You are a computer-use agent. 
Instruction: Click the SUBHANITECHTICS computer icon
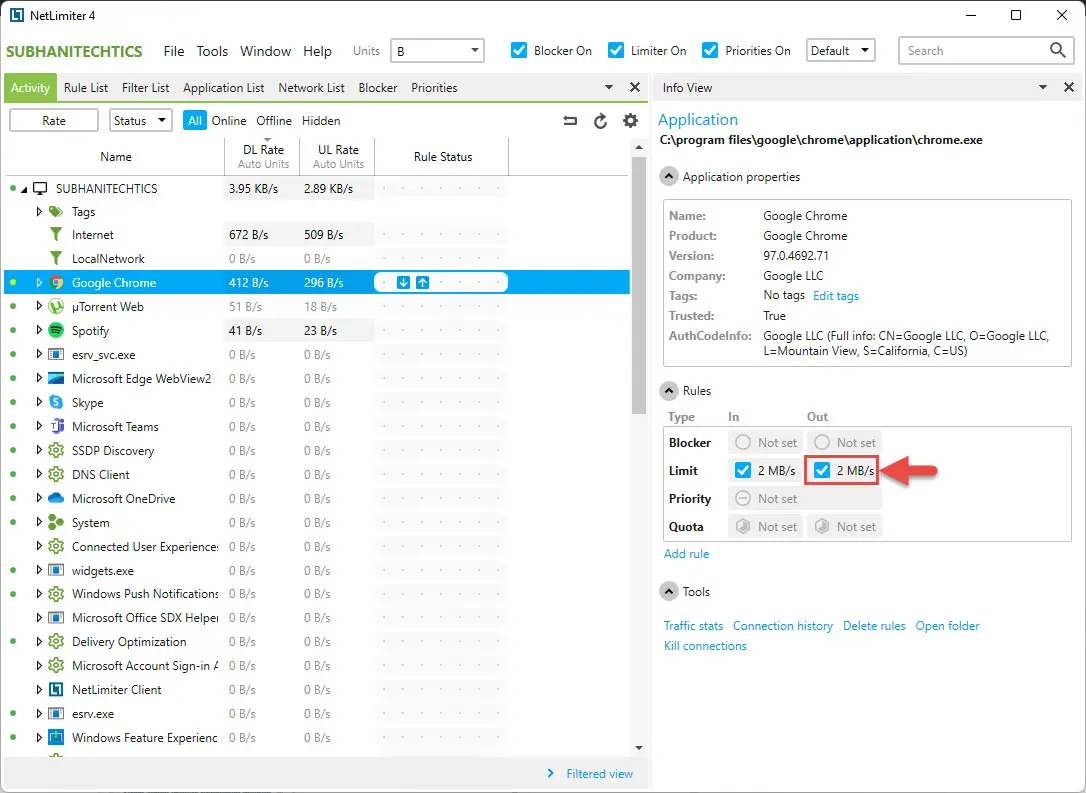(x=41, y=188)
